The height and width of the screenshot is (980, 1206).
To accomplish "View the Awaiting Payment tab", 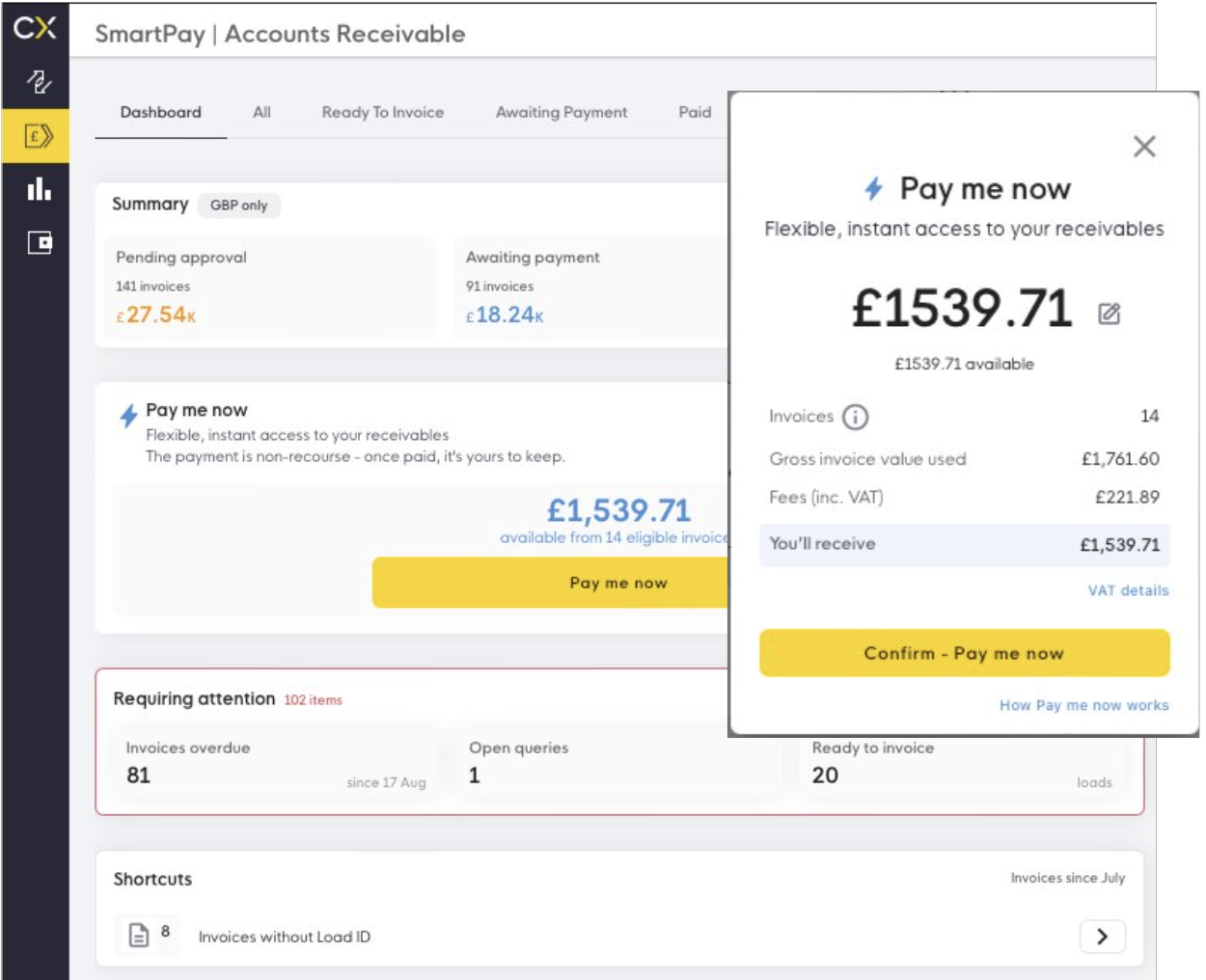I will click(x=562, y=113).
